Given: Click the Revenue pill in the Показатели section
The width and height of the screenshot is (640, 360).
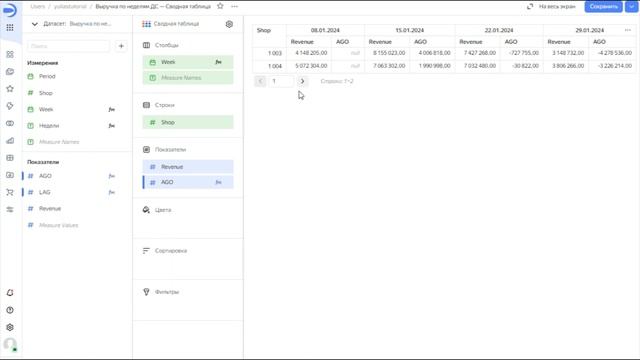Looking at the screenshot, I should [x=188, y=167].
